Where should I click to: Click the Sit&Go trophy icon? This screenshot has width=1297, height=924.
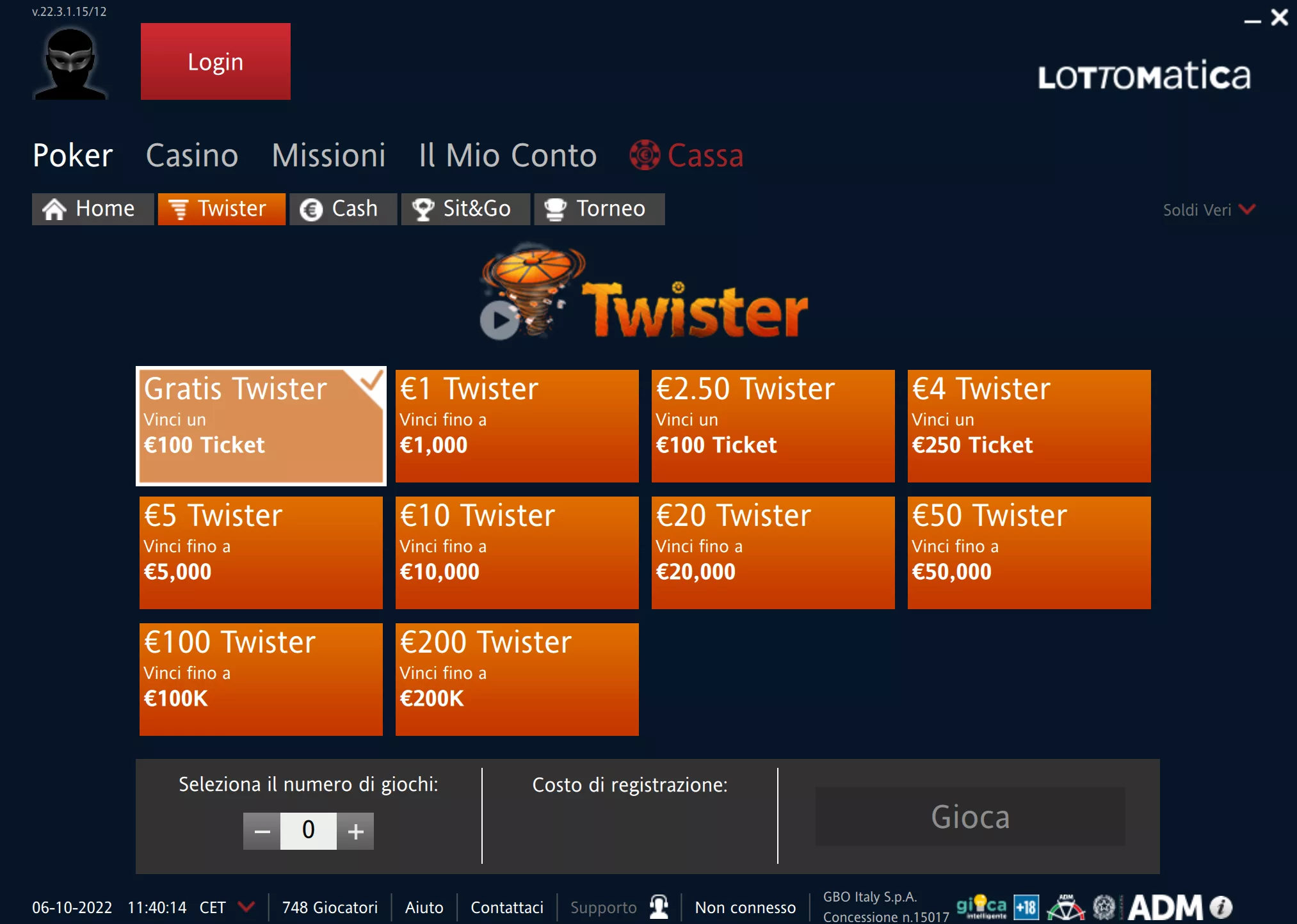click(423, 209)
